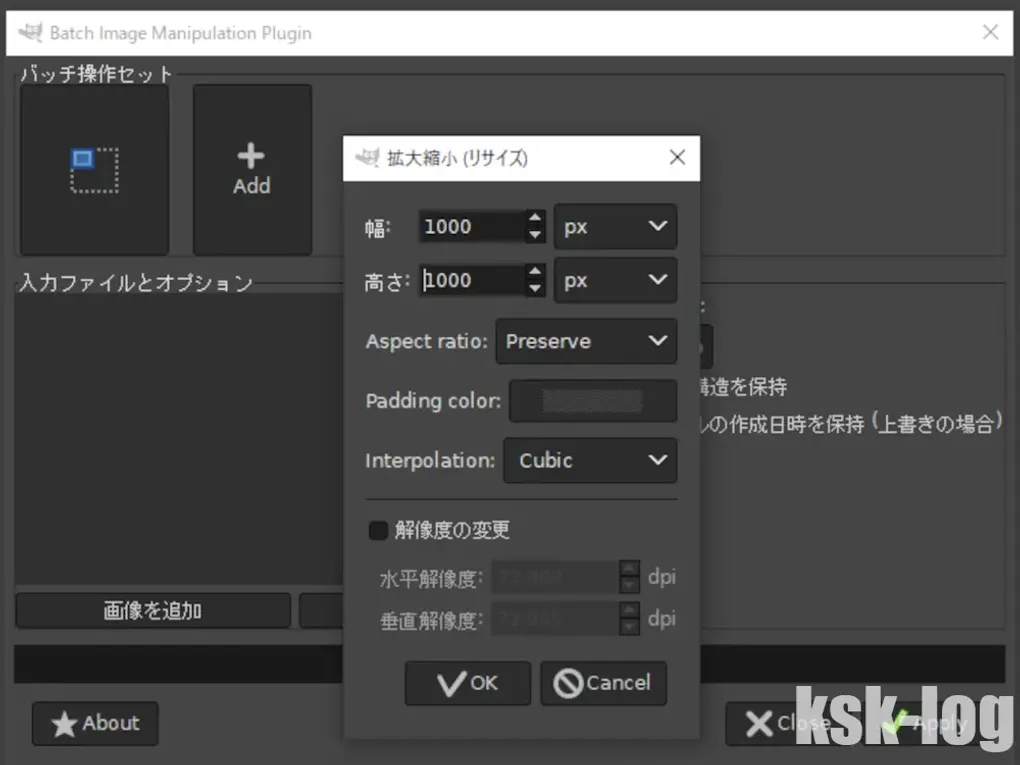Click the Add operation plus button
The image size is (1020, 765).
252,170
